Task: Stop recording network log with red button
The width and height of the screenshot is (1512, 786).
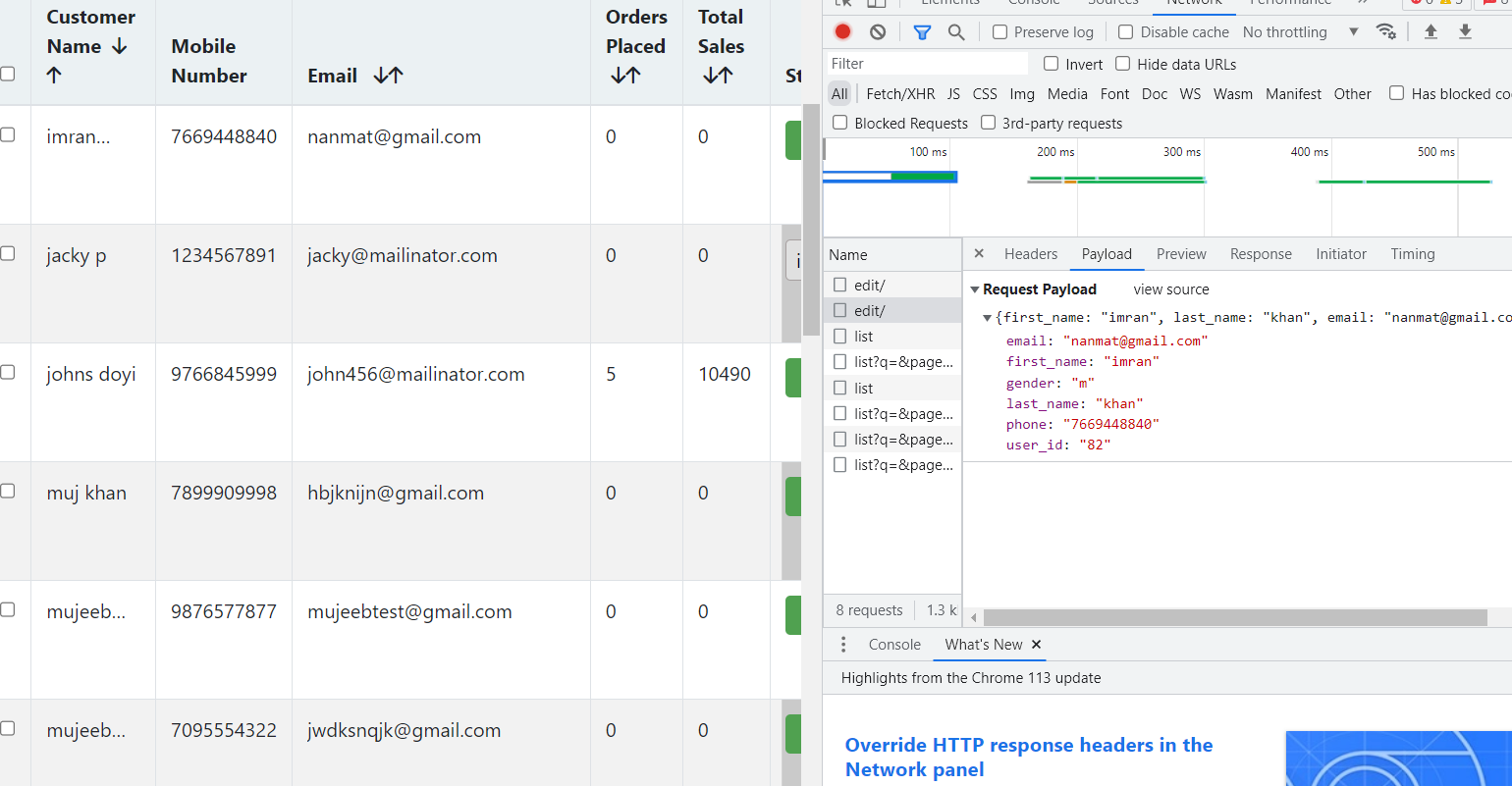Action: pos(842,31)
